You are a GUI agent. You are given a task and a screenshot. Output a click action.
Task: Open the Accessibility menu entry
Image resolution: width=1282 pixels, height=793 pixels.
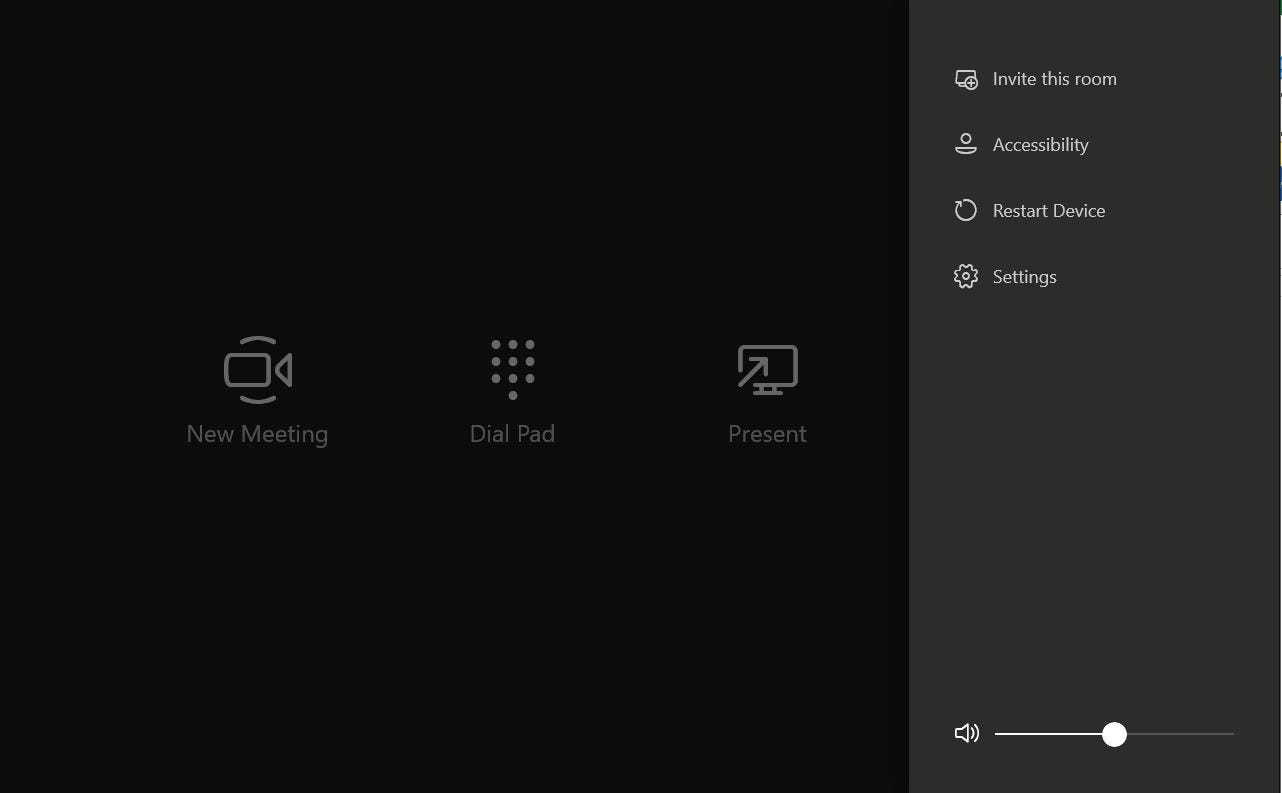click(1022, 145)
